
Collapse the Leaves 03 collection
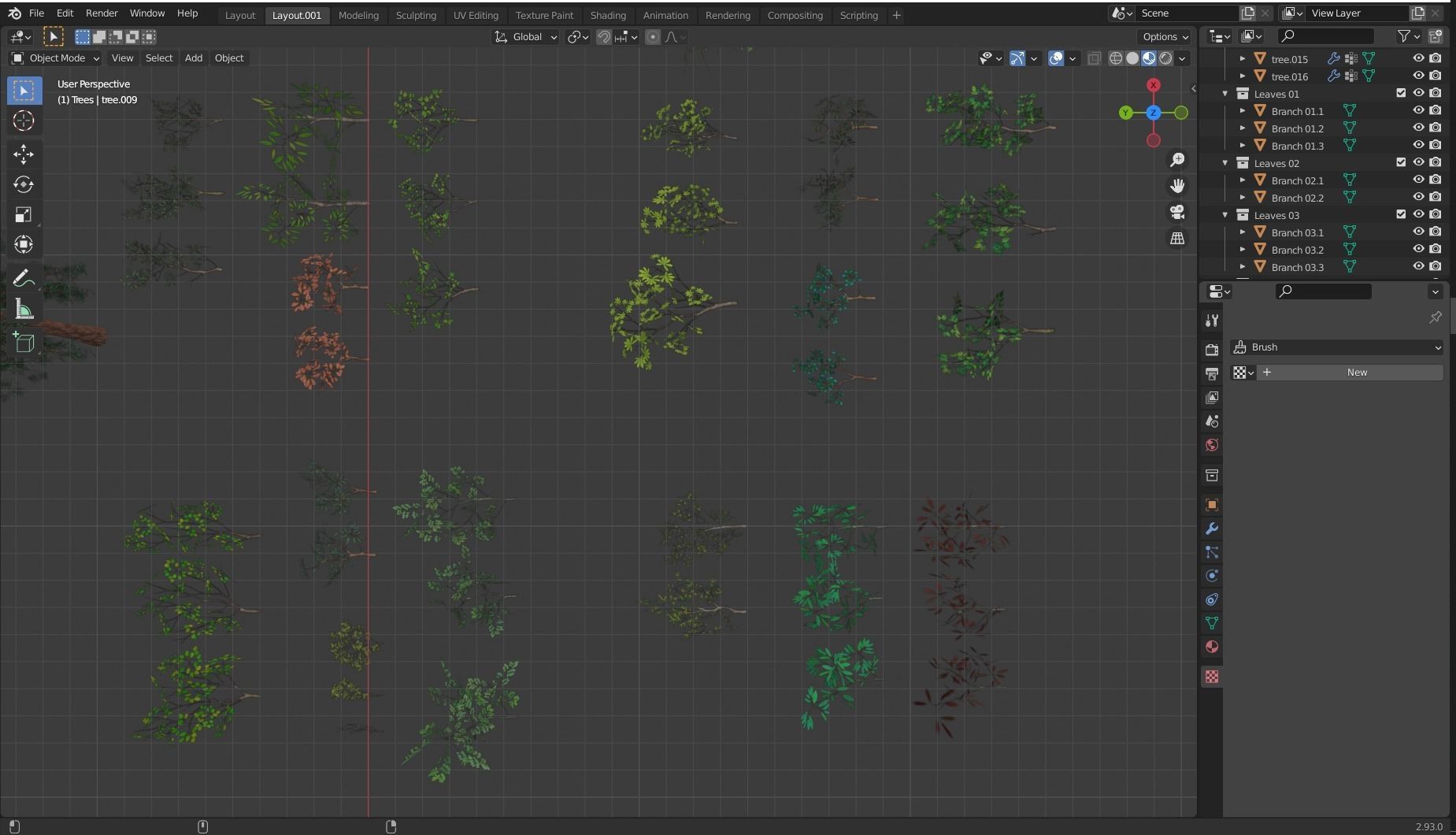[x=1226, y=214]
